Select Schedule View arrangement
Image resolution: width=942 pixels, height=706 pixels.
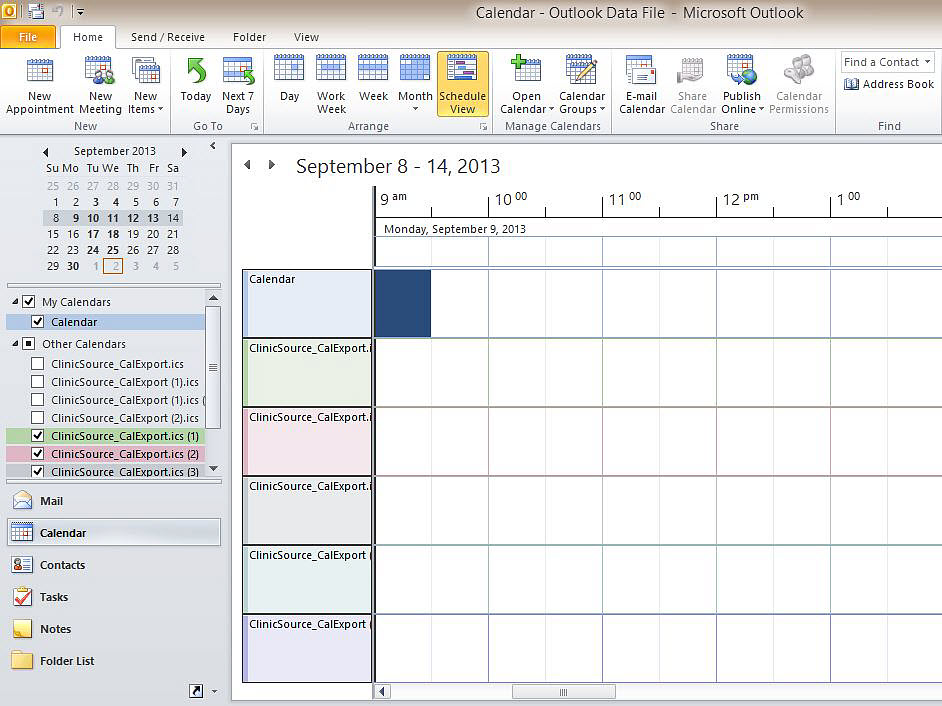click(463, 85)
